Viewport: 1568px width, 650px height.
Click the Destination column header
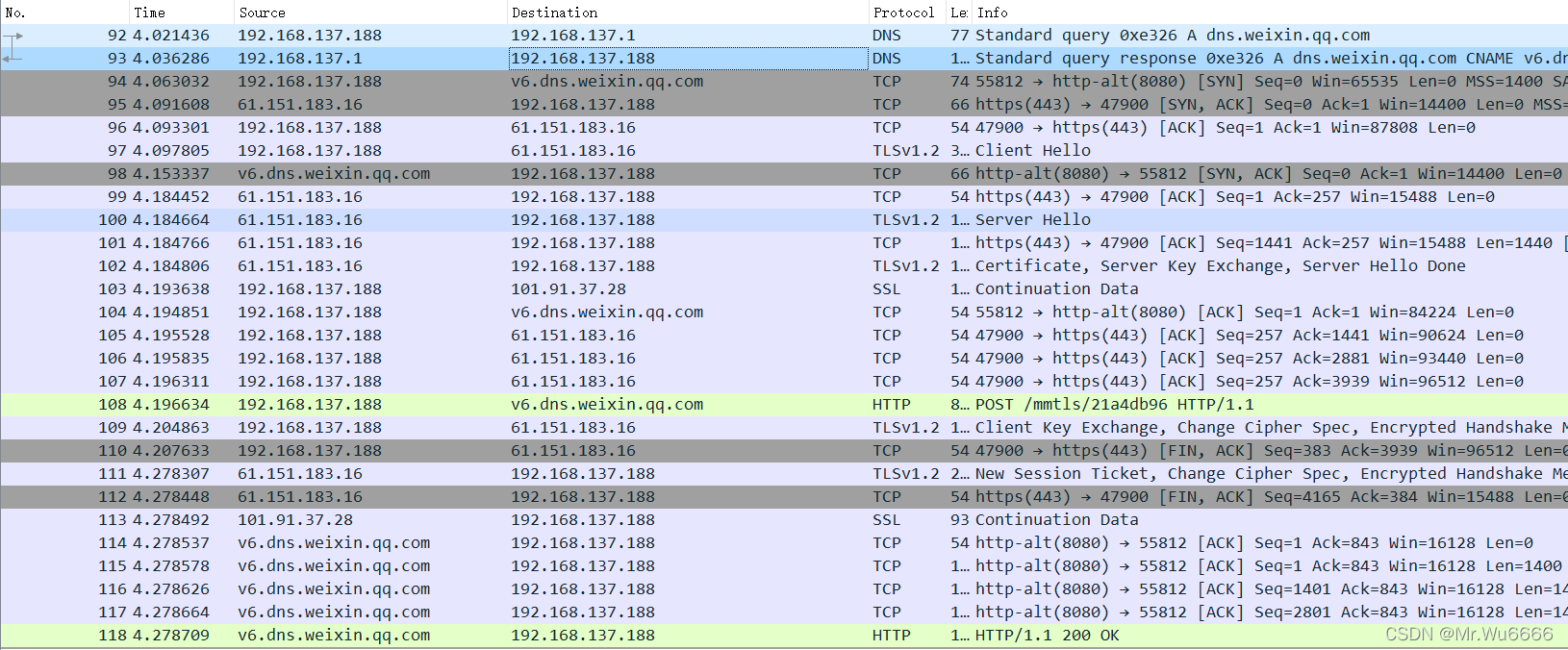[x=555, y=12]
